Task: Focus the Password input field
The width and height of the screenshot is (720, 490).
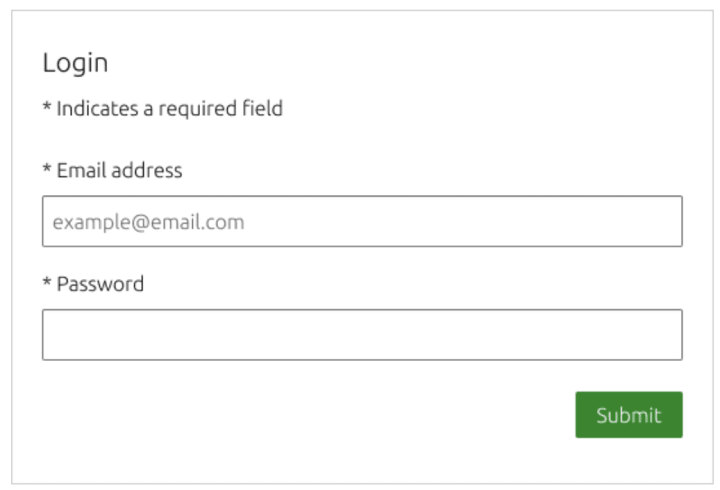Action: (x=362, y=335)
